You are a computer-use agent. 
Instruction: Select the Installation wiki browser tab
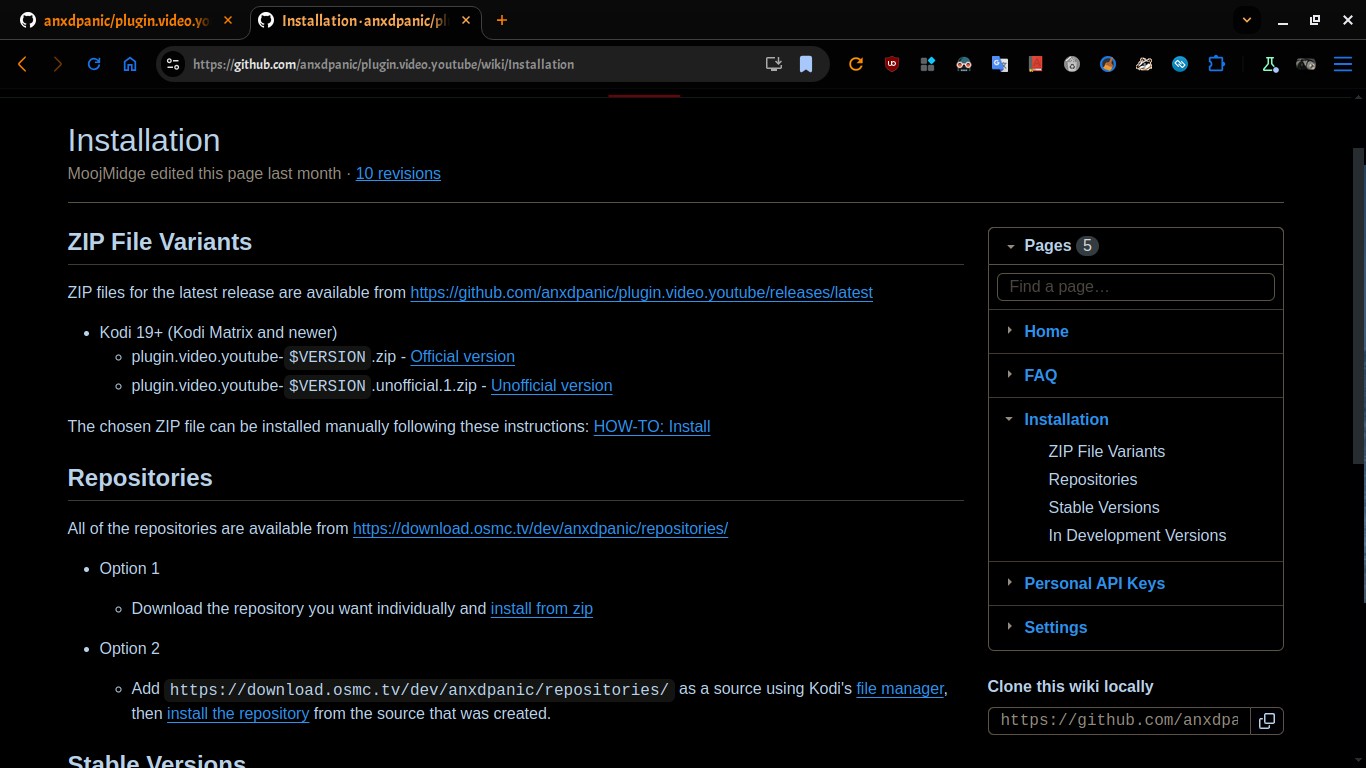(365, 20)
